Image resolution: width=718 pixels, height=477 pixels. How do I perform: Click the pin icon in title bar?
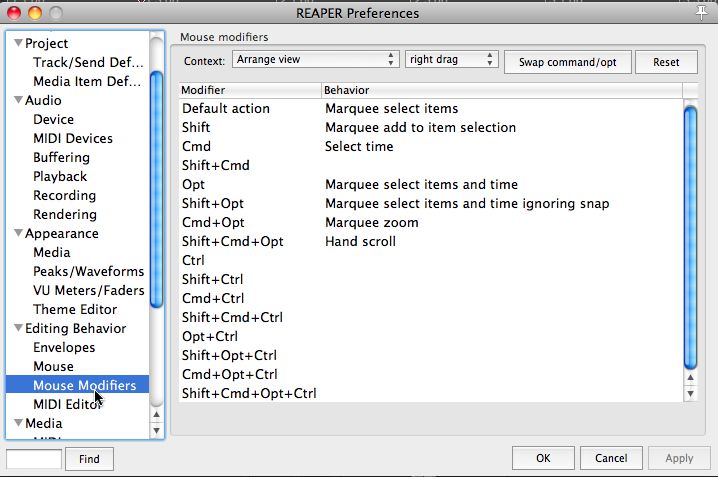point(701,12)
